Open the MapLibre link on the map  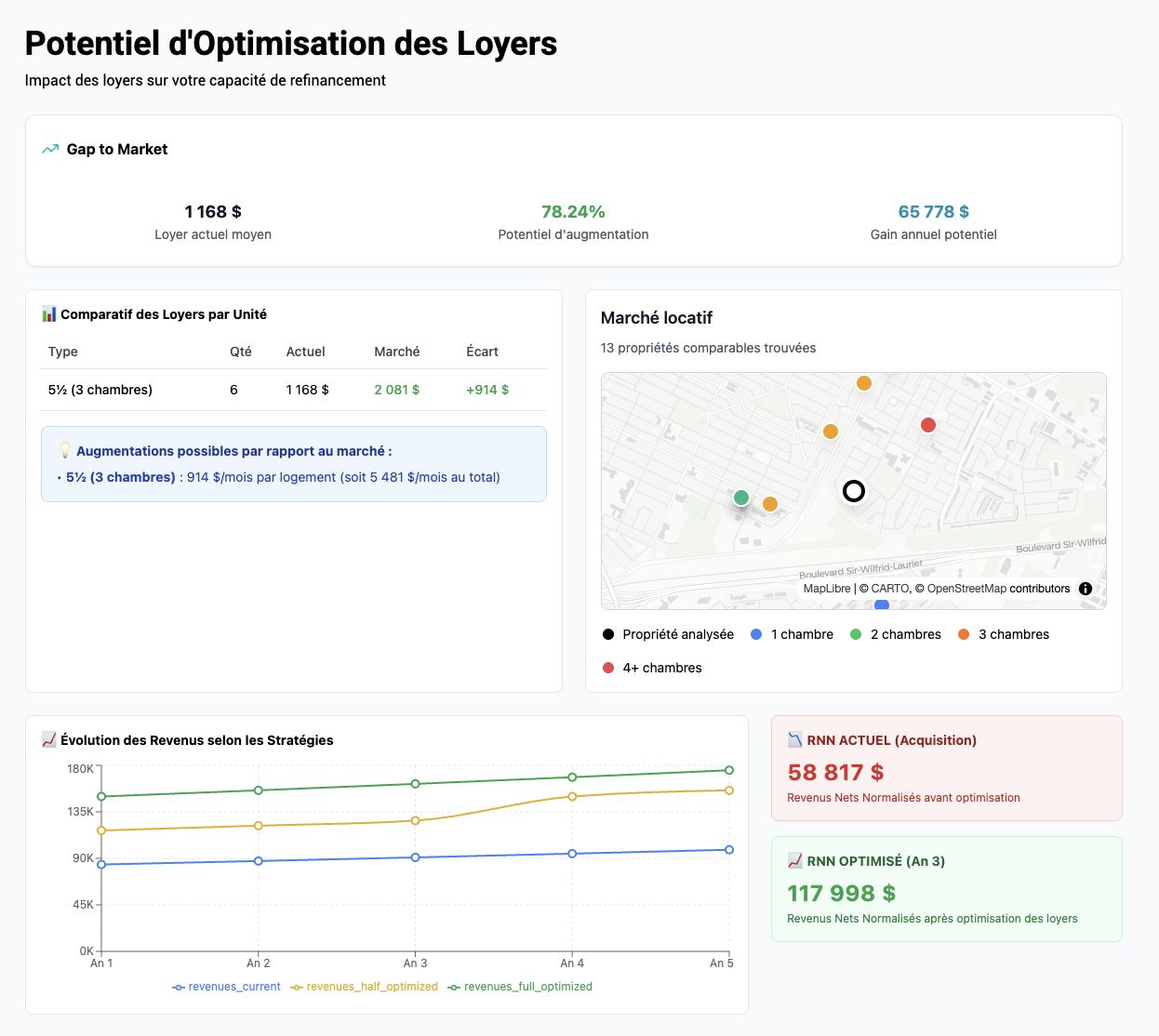tap(826, 589)
